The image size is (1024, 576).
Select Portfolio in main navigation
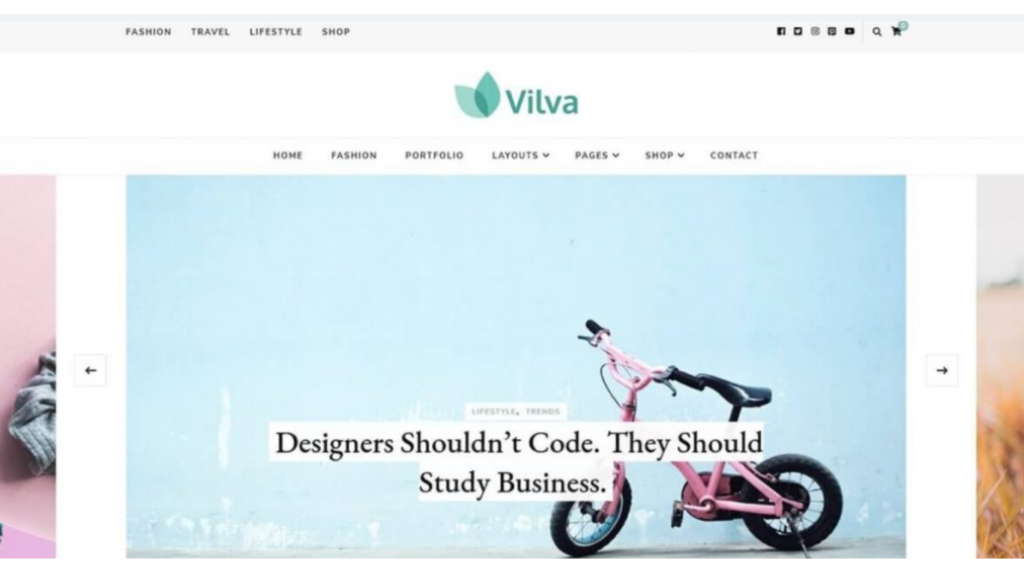coord(434,155)
